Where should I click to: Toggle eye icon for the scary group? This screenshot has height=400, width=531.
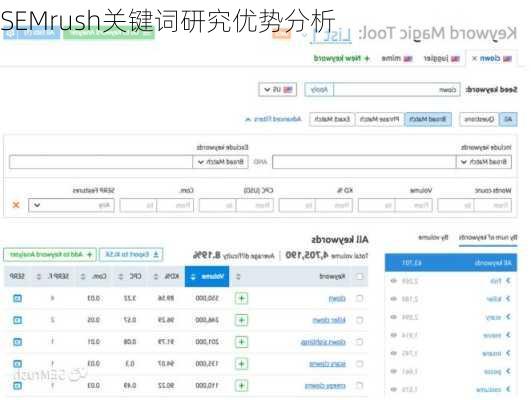click(394, 317)
